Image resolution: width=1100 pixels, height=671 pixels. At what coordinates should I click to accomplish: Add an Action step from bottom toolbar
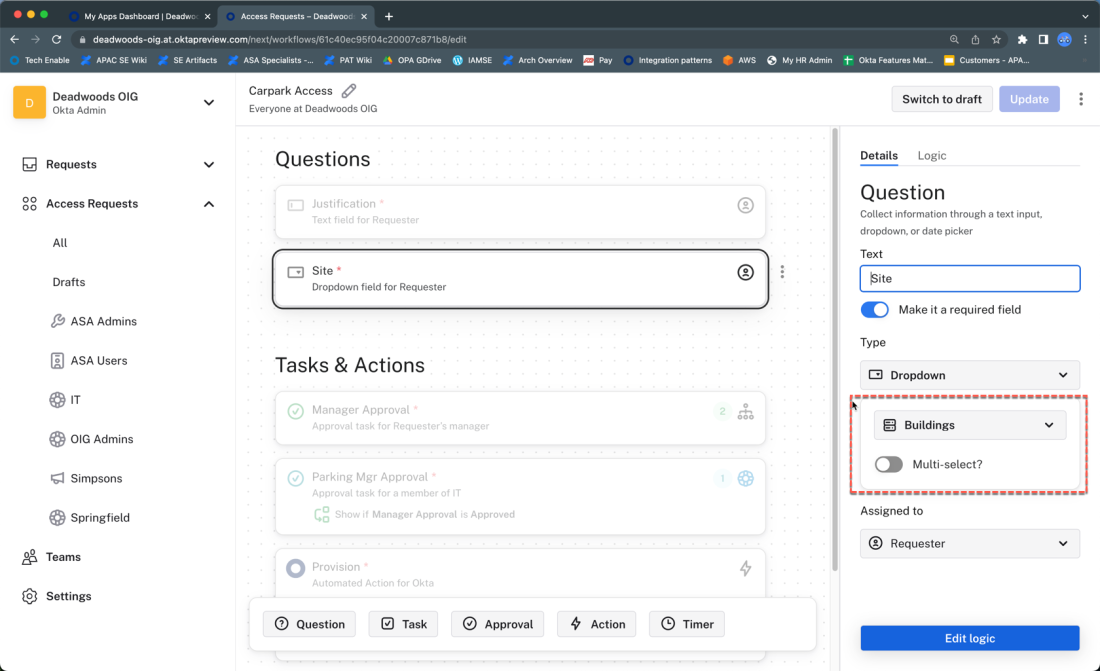pos(596,624)
